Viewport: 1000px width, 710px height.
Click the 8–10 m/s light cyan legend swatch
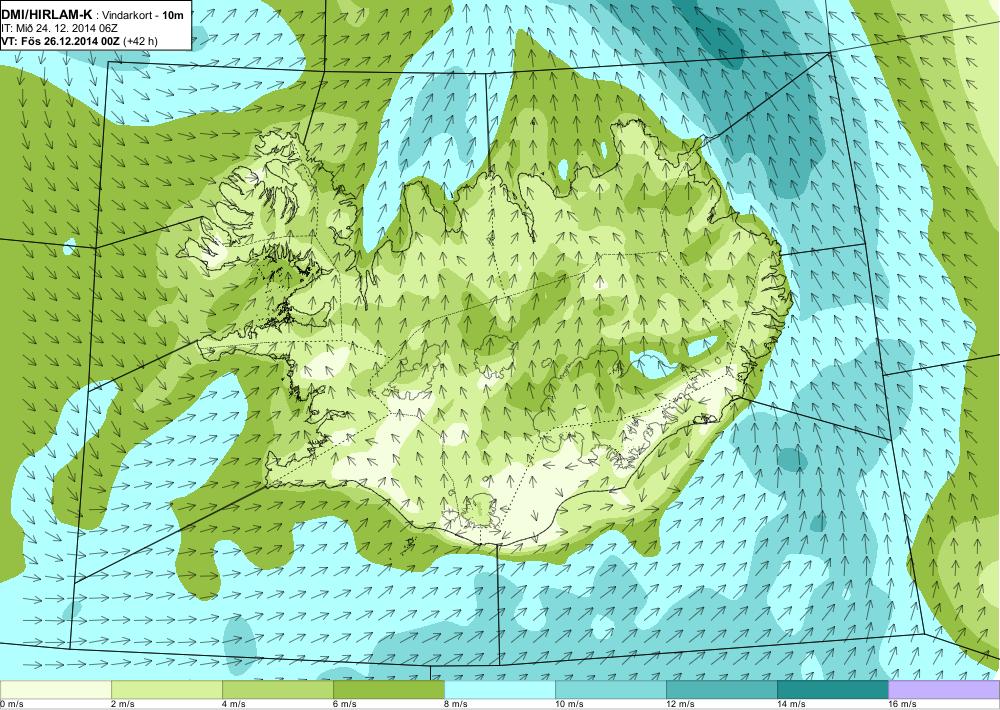(500, 690)
